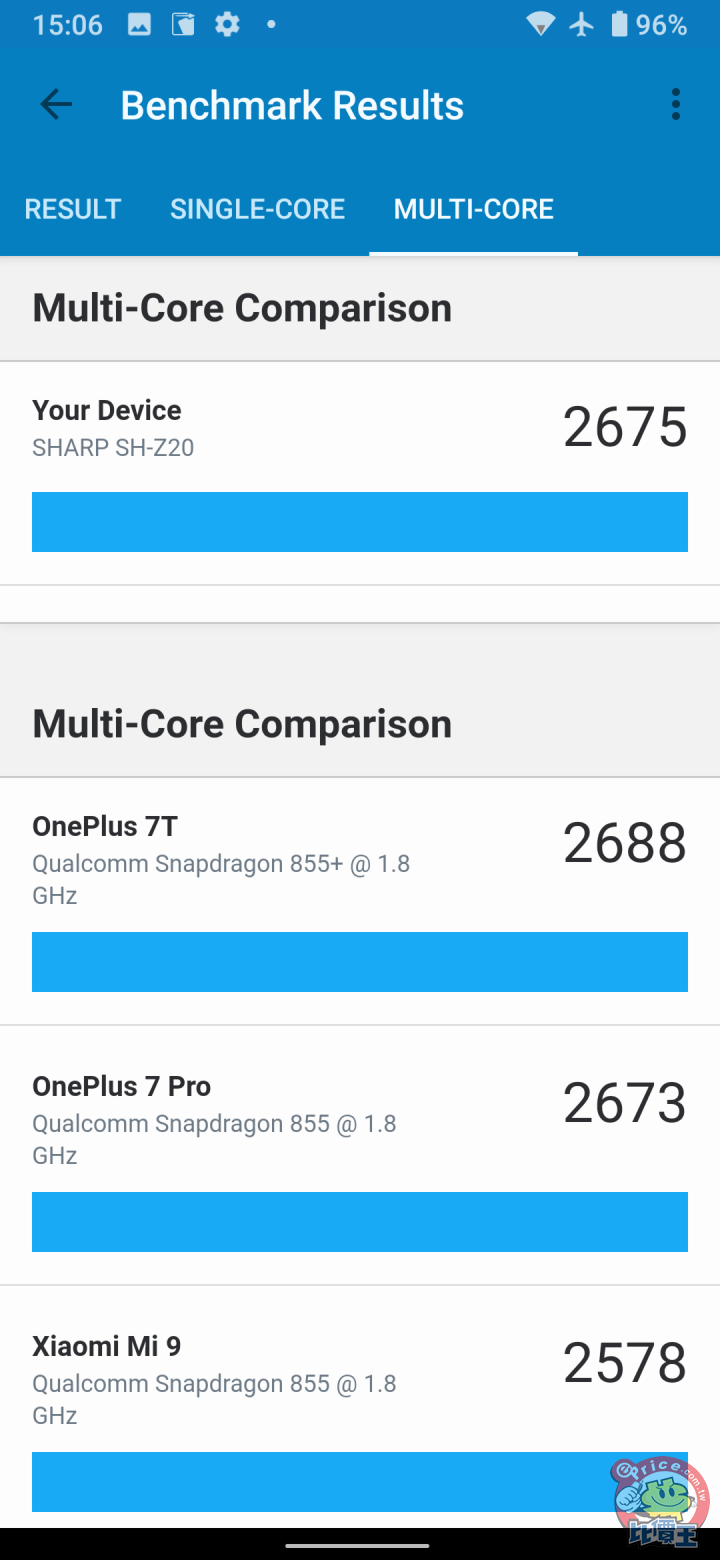Tap the 2673 score value

(x=625, y=1103)
